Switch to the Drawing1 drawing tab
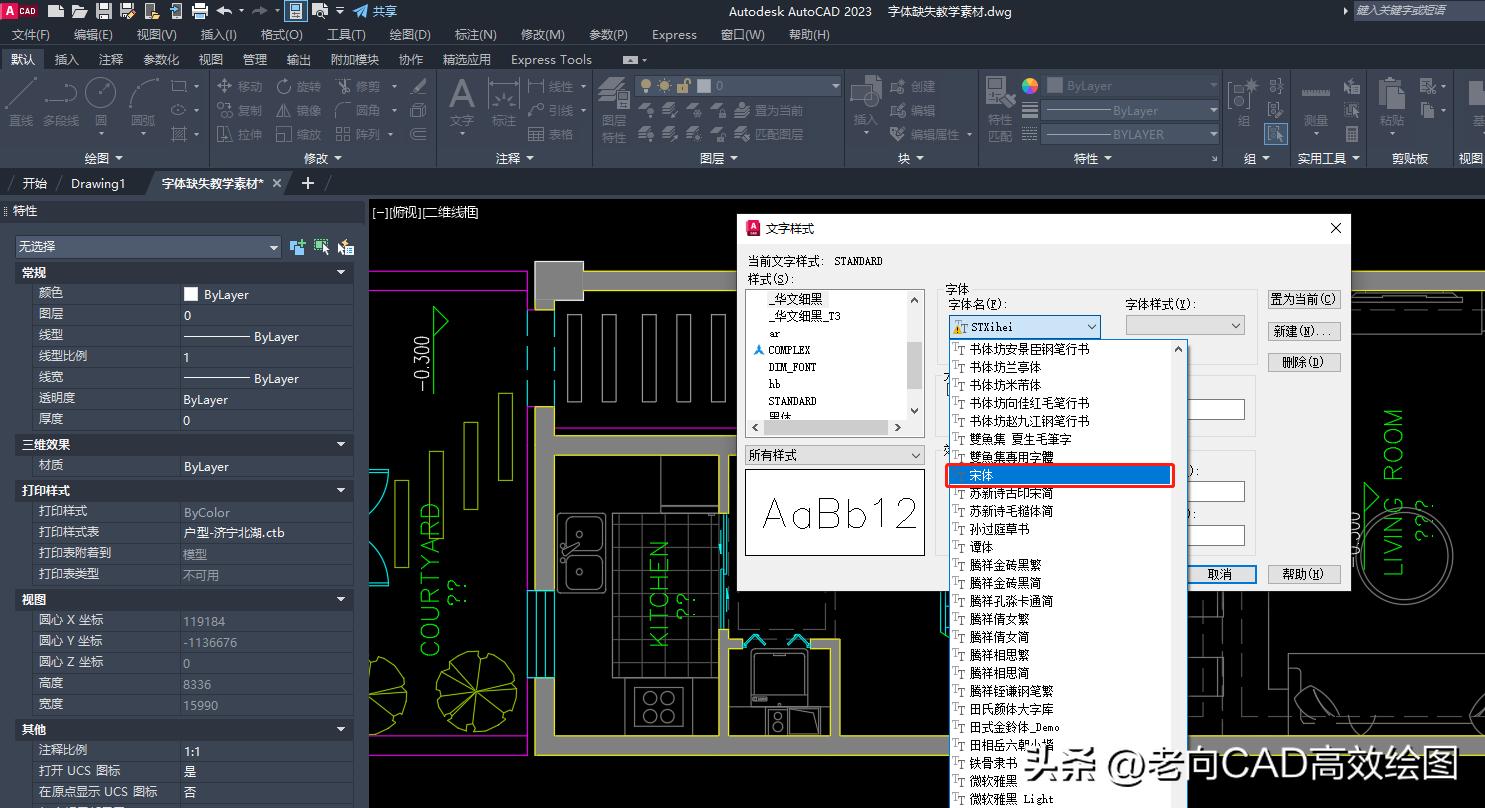 tap(100, 183)
